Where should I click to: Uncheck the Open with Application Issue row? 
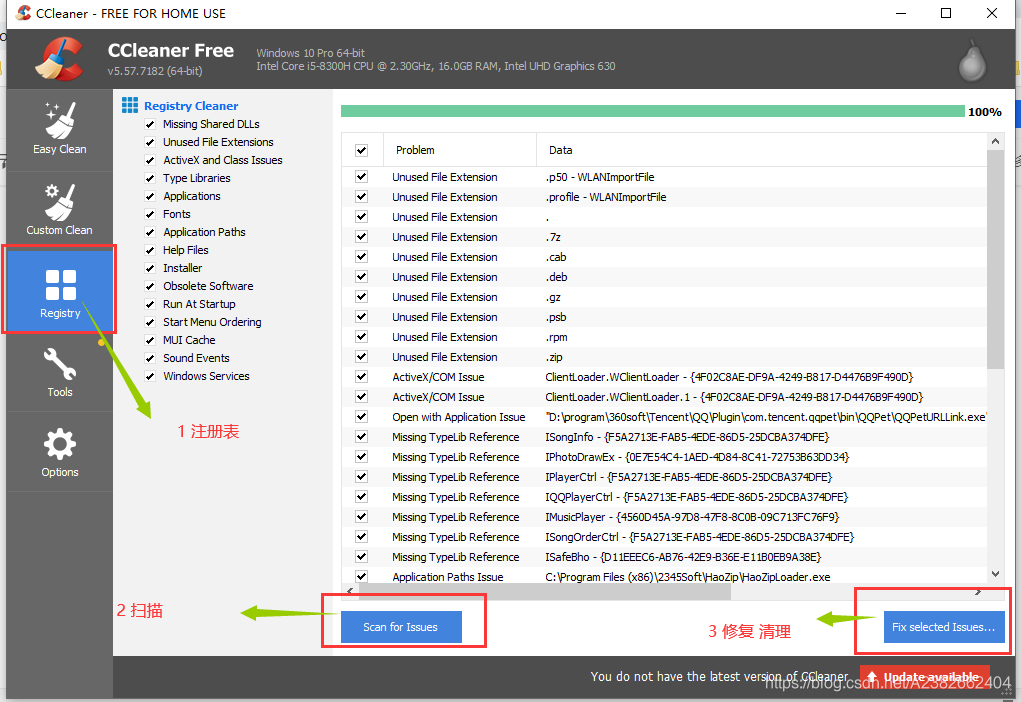[361, 417]
